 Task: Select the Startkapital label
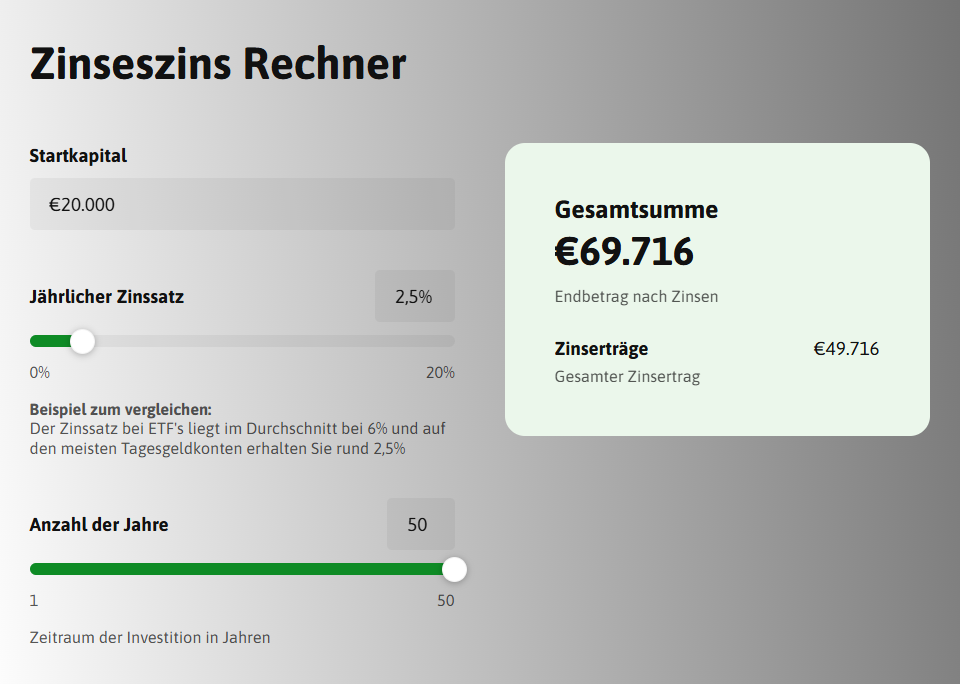(x=78, y=155)
